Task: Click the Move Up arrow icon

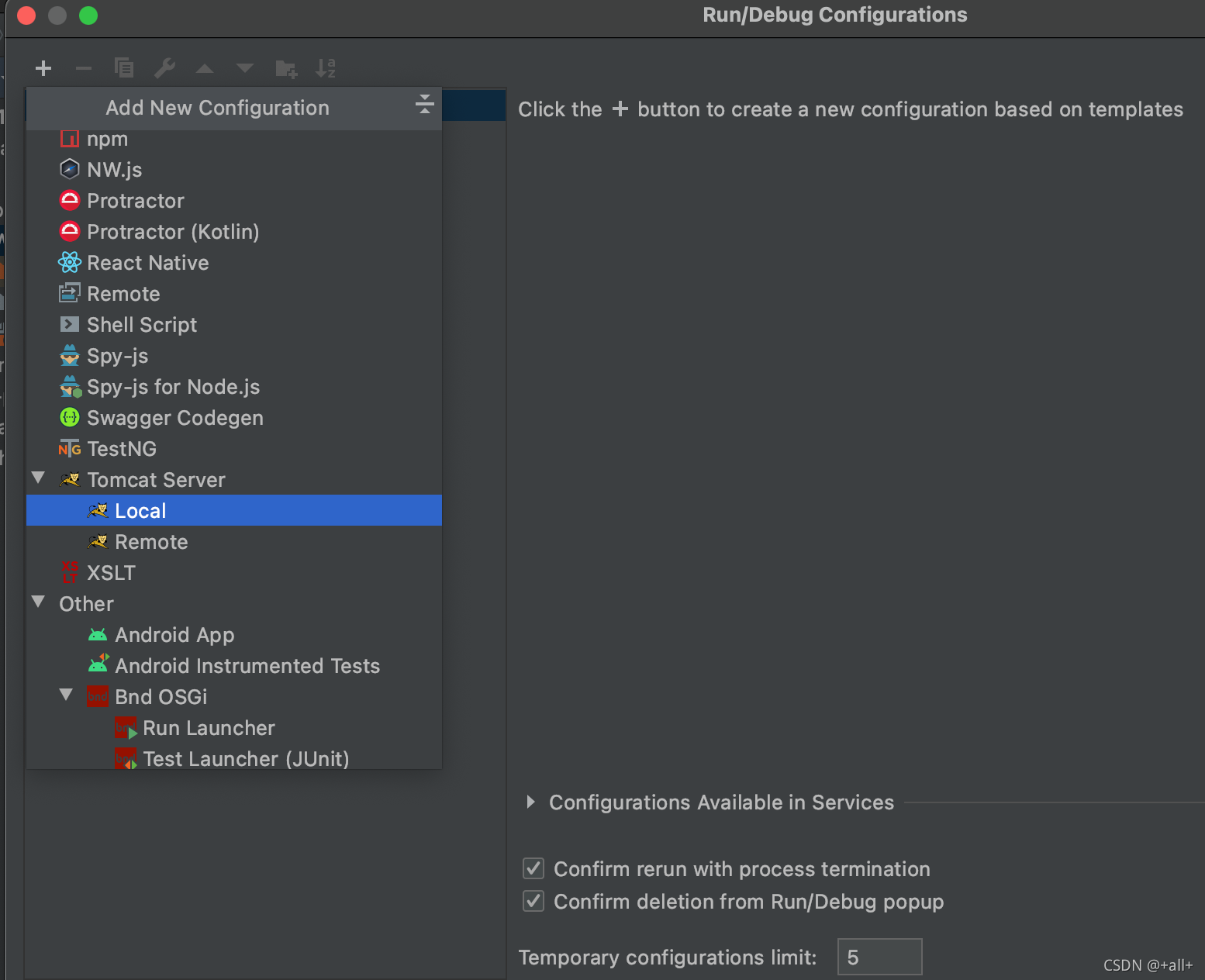Action: point(205,68)
